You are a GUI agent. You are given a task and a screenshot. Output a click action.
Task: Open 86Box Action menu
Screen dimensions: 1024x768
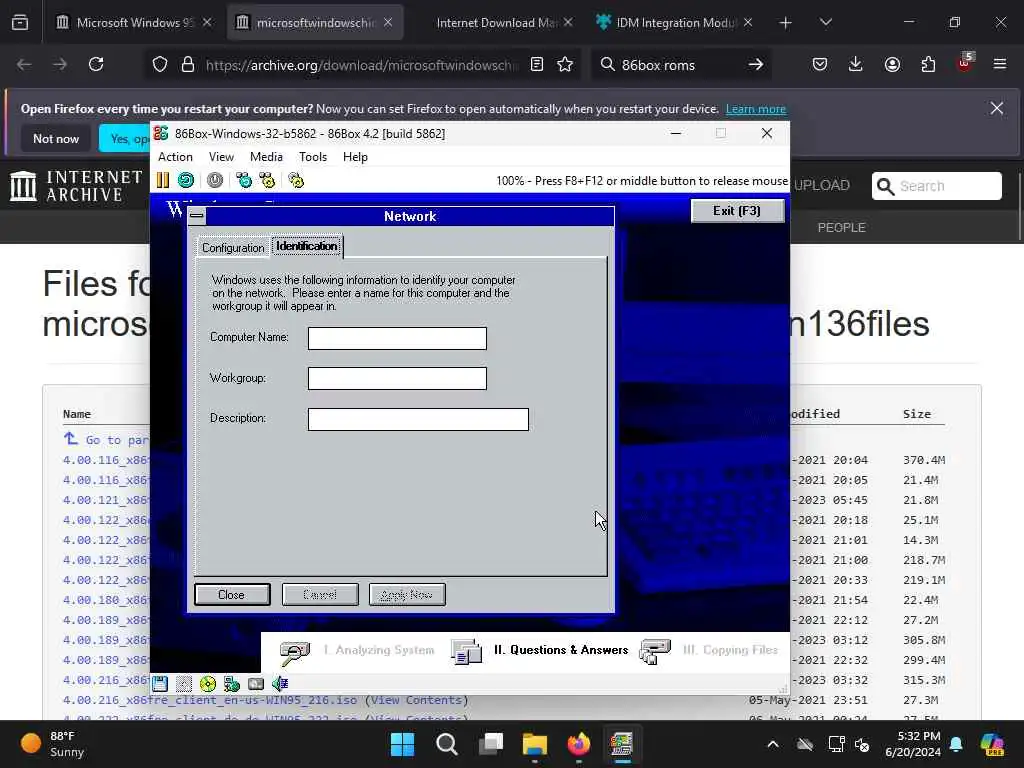click(175, 157)
